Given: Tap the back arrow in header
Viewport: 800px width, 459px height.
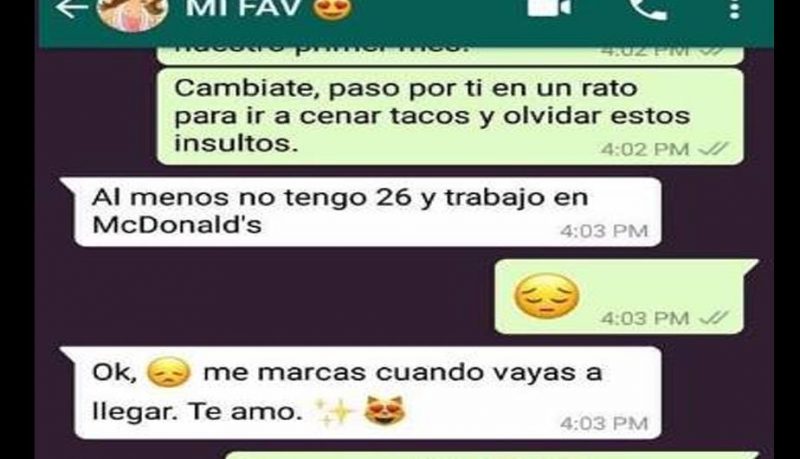Looking at the screenshot, I should 71,8.
